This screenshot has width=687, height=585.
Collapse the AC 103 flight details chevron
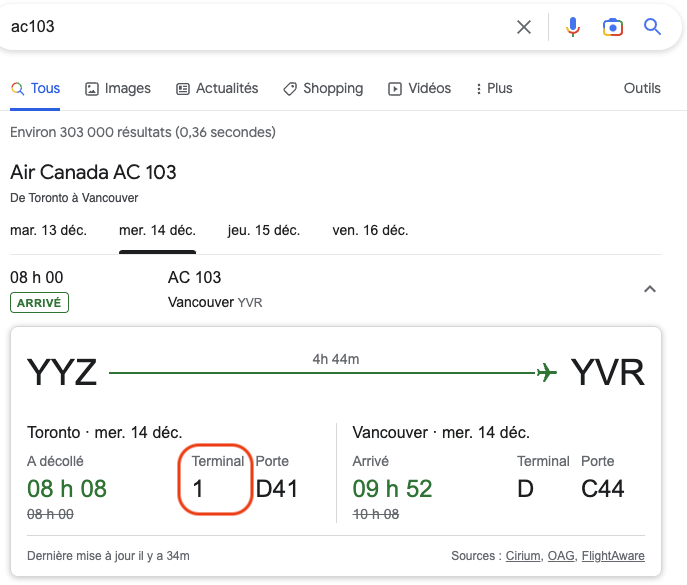click(649, 289)
